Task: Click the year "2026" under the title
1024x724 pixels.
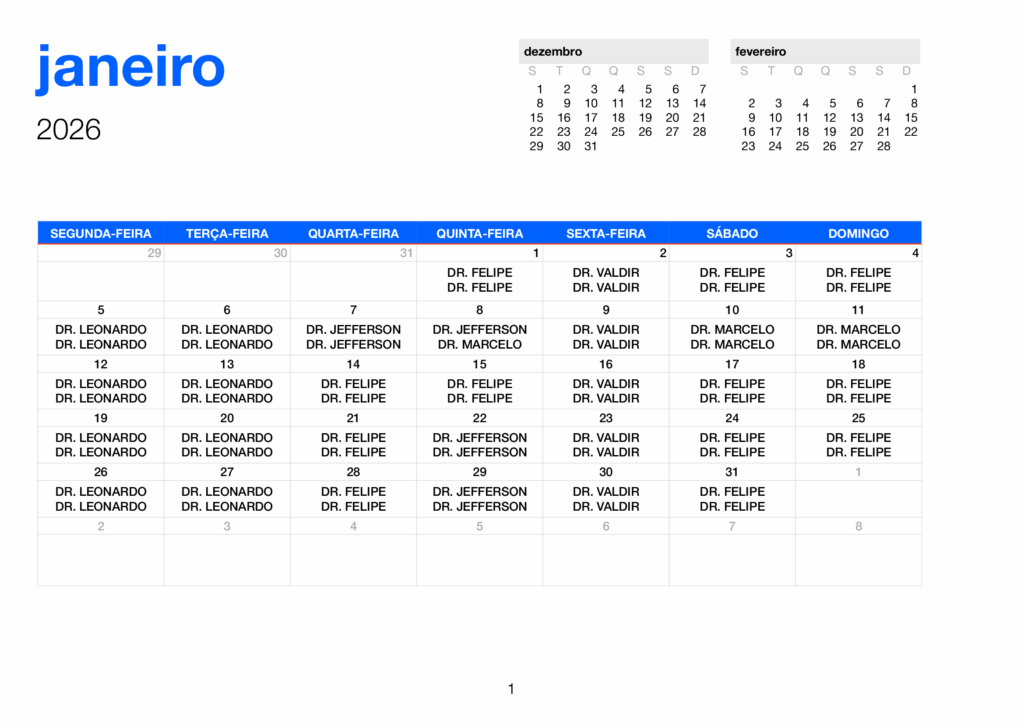Action: pyautogui.click(x=69, y=130)
